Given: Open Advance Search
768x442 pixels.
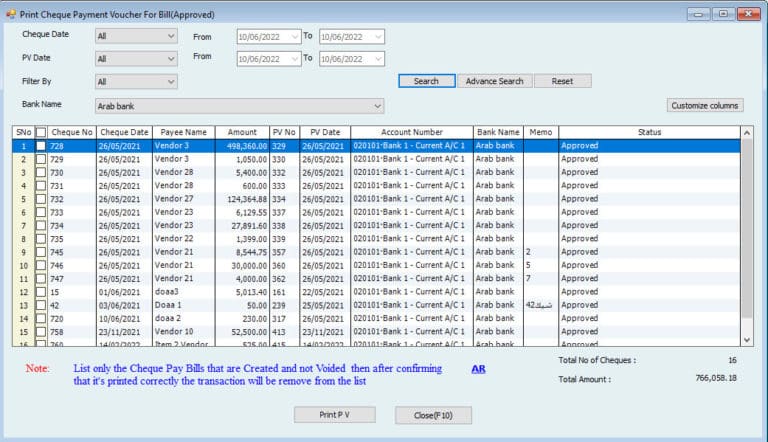Looking at the screenshot, I should pyautogui.click(x=494, y=81).
